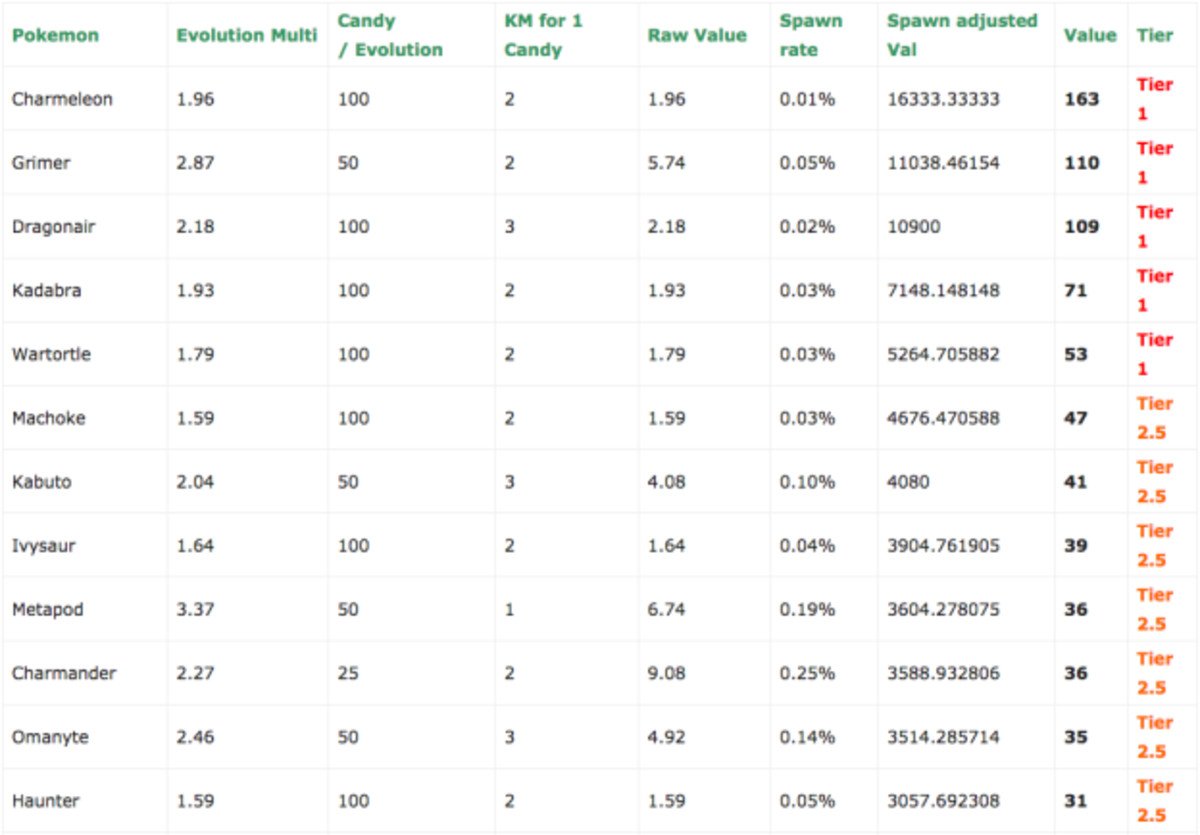This screenshot has height=835, width=1200.
Task: Click Kadabra's bold value 71
Action: 1076,291
